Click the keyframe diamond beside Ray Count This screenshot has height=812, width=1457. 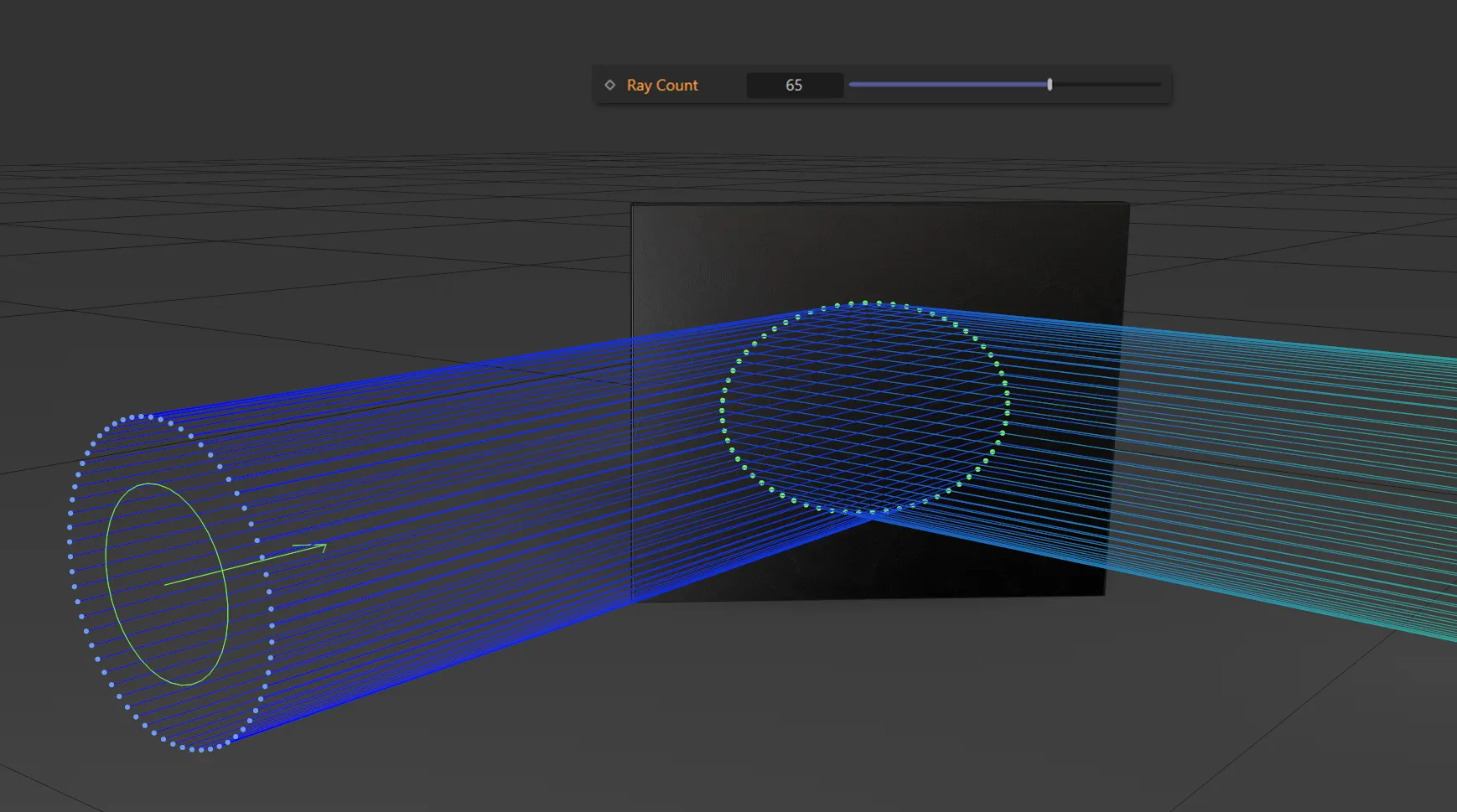(610, 85)
